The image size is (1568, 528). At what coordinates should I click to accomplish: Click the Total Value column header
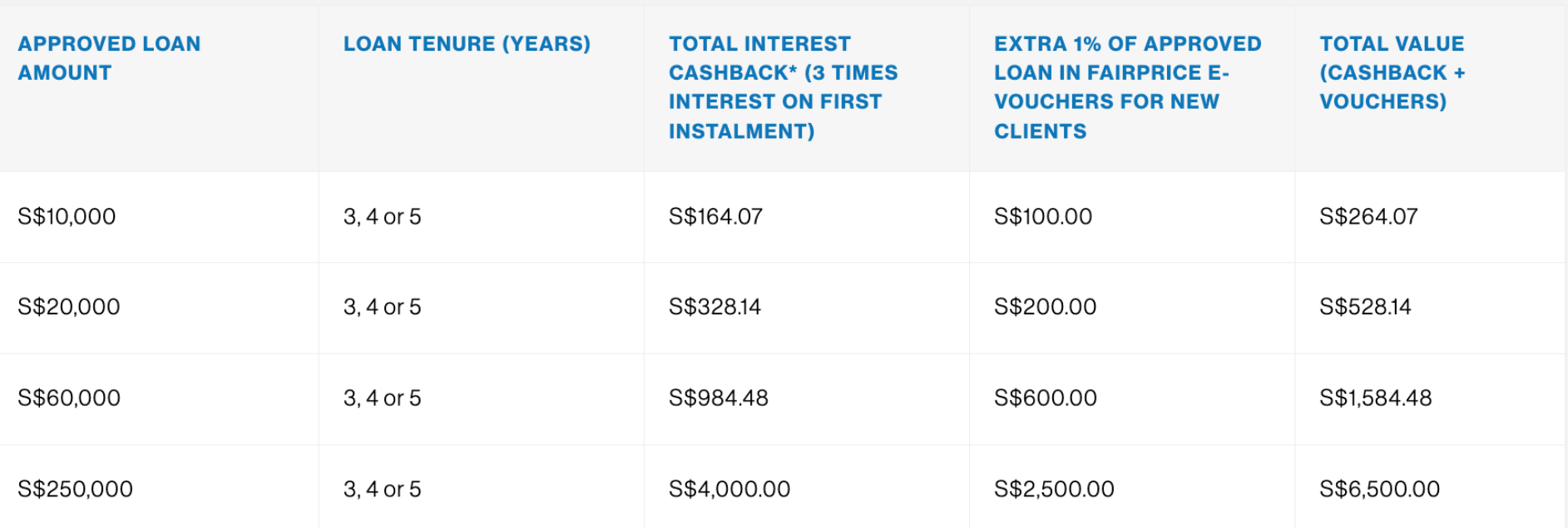(1392, 72)
